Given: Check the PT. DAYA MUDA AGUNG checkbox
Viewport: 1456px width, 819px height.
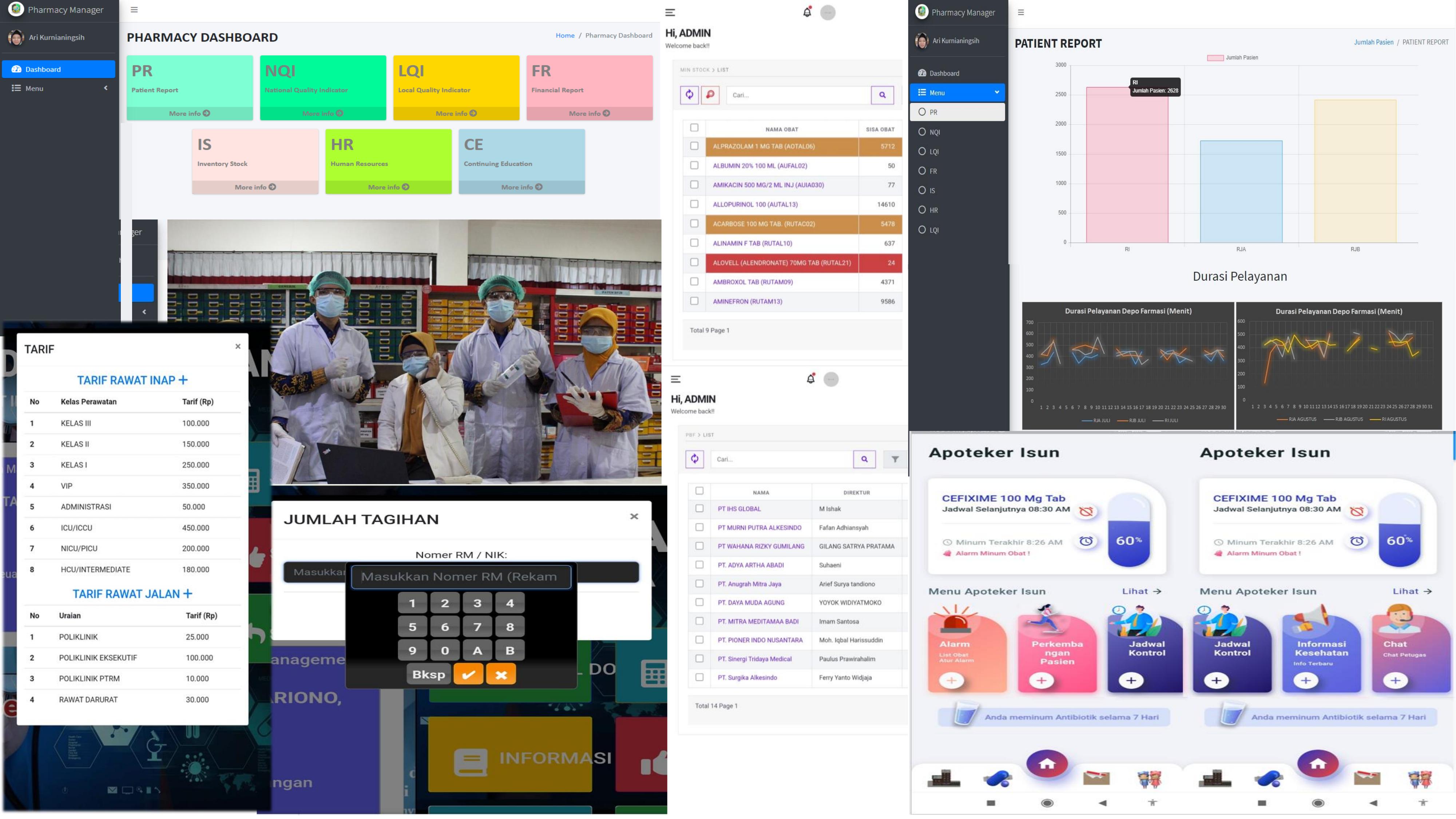Looking at the screenshot, I should point(699,602).
